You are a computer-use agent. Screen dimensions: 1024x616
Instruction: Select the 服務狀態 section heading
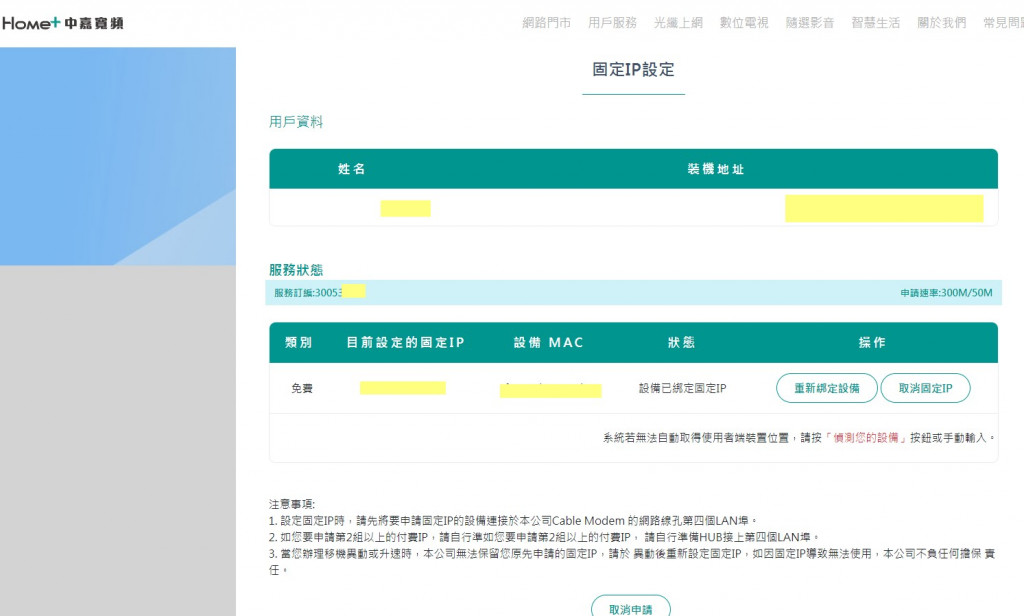pos(296,270)
